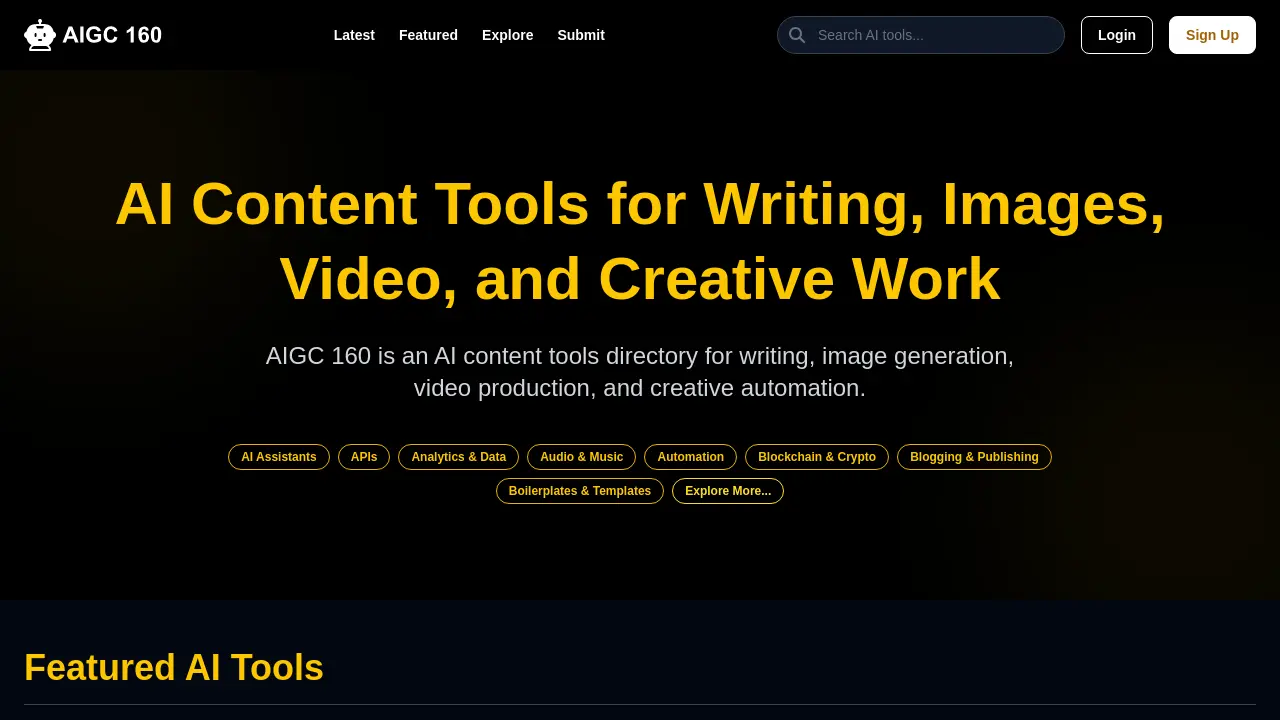This screenshot has width=1280, height=720.
Task: Select the Analytics & Data tag
Action: [458, 457]
